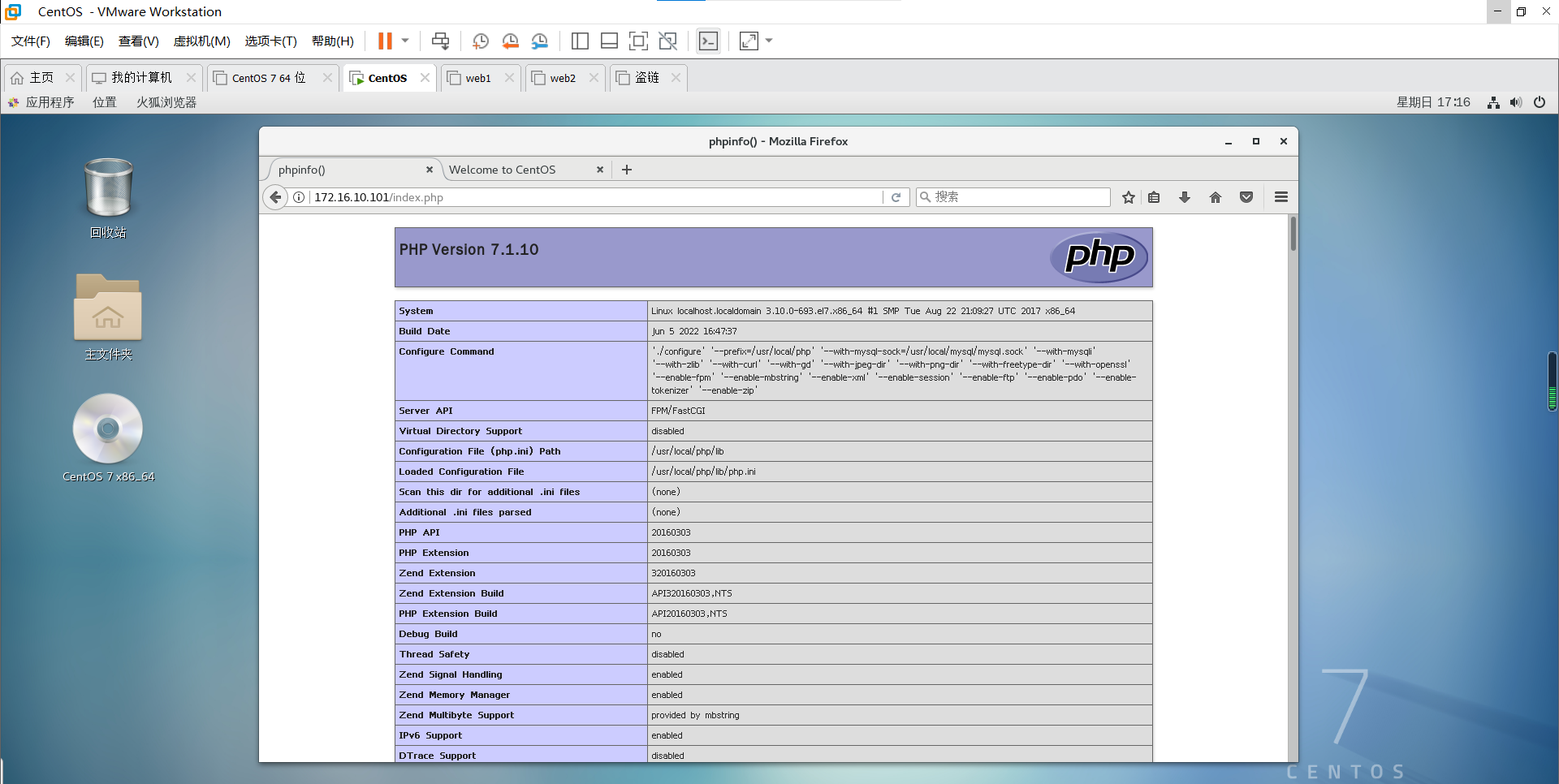Bookmark this page with the star icon

coord(1129,197)
